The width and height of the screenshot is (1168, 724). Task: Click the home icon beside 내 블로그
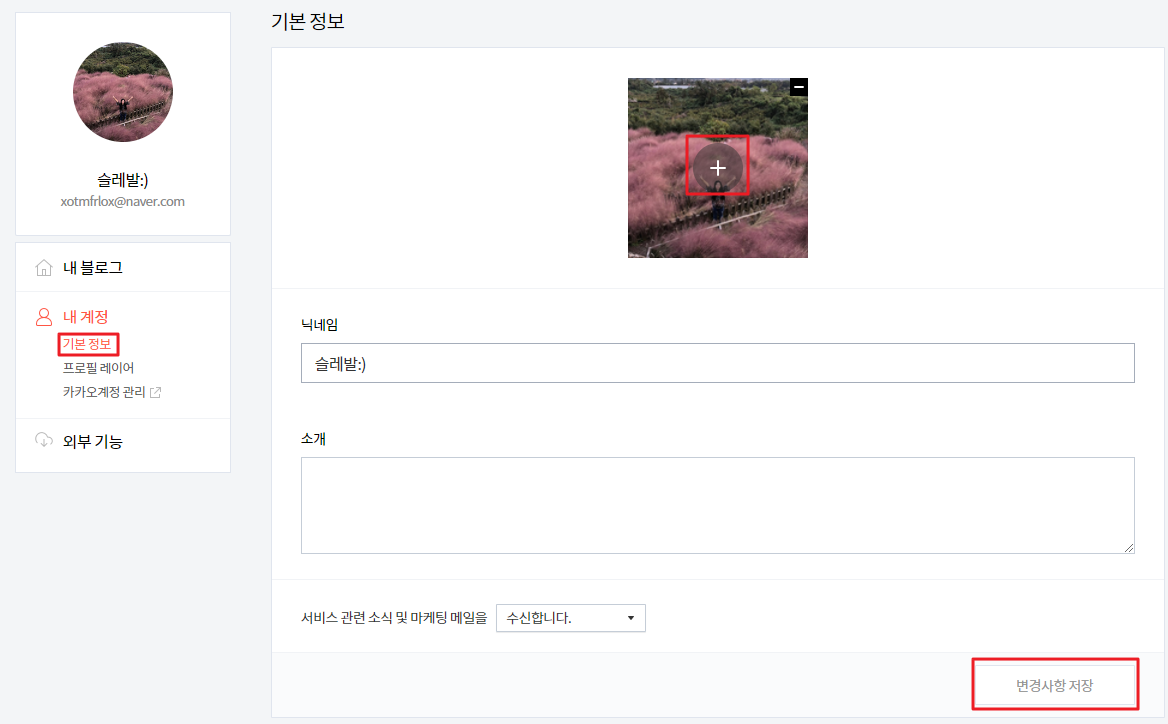44,267
